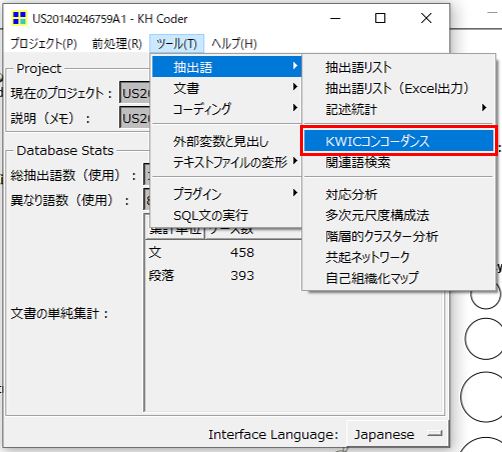The width and height of the screenshot is (502, 452).
Task: Click the value 393 in table
Action: pyautogui.click(x=242, y=275)
